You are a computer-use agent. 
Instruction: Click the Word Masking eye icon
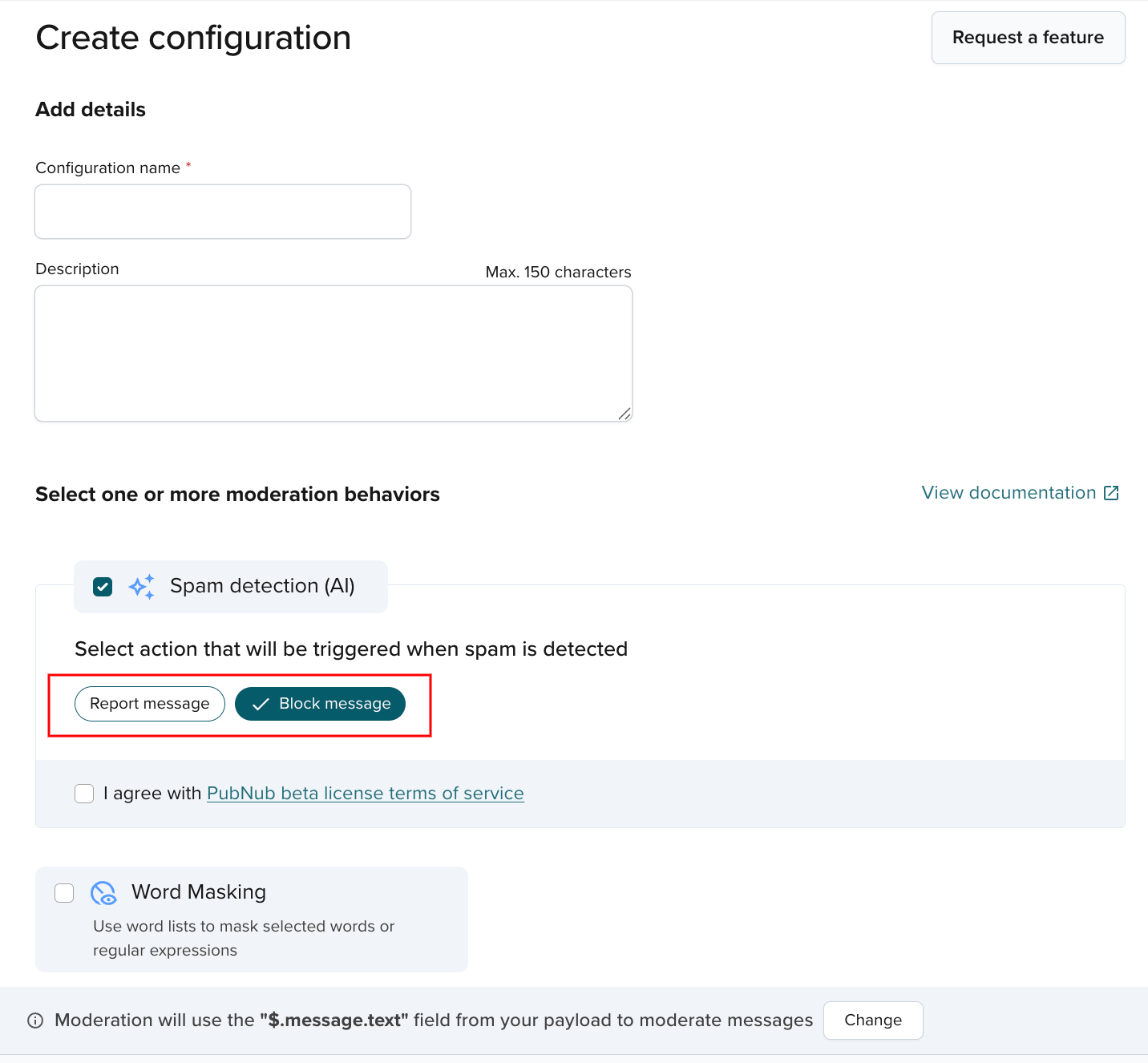coord(104,892)
